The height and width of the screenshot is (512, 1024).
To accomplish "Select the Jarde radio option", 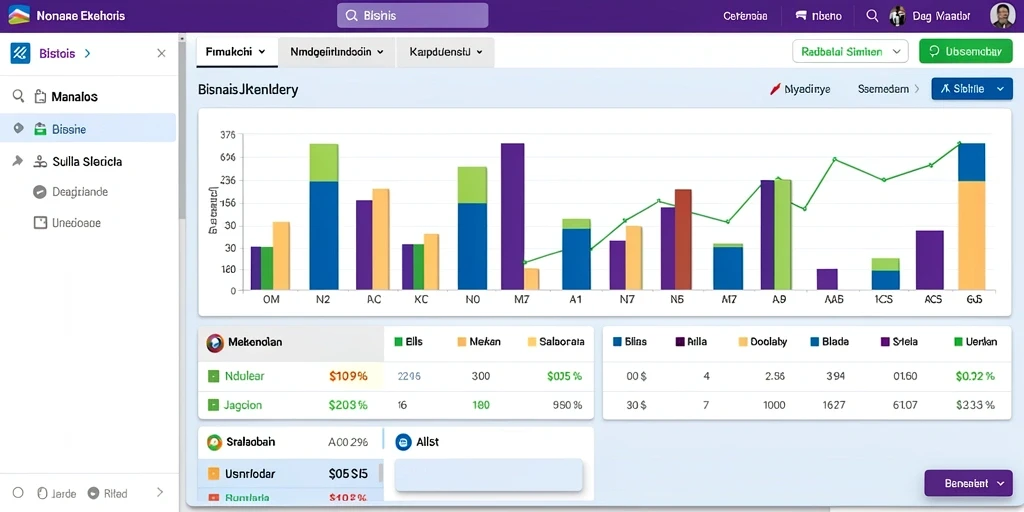I will pyautogui.click(x=43, y=493).
